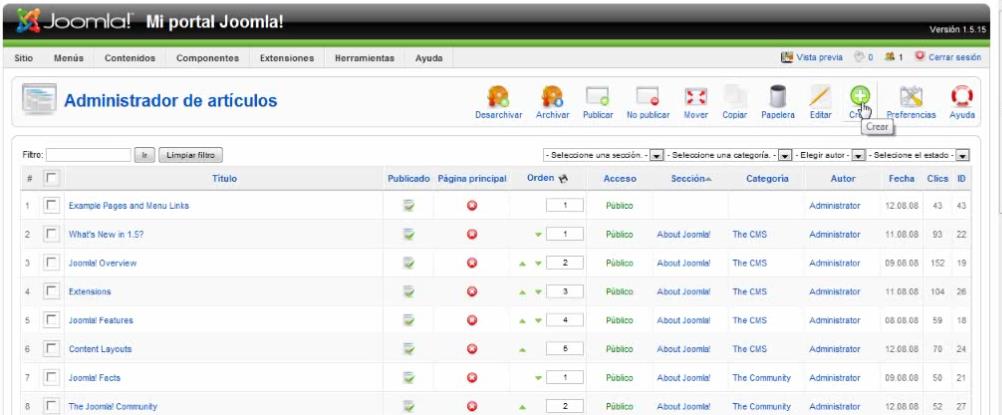Sort by the Clics column header
Image resolution: width=1002 pixels, height=415 pixels.
click(937, 179)
